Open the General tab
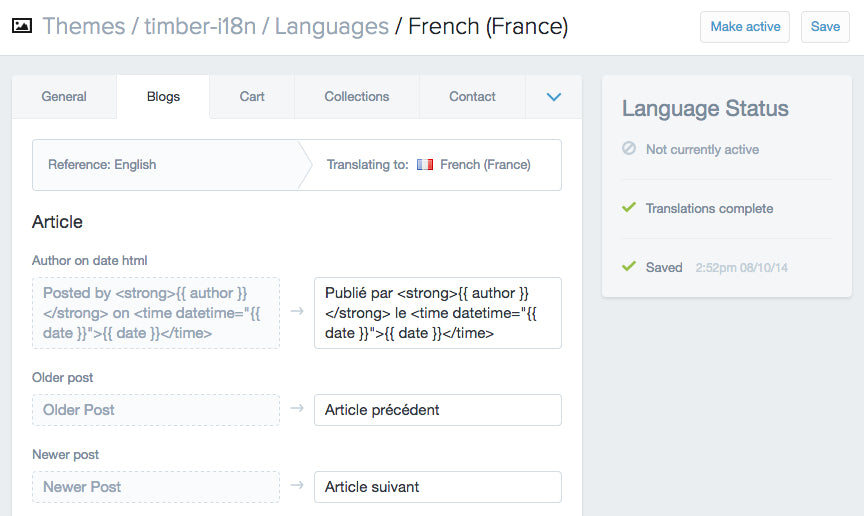The width and height of the screenshot is (864, 516). (64, 97)
